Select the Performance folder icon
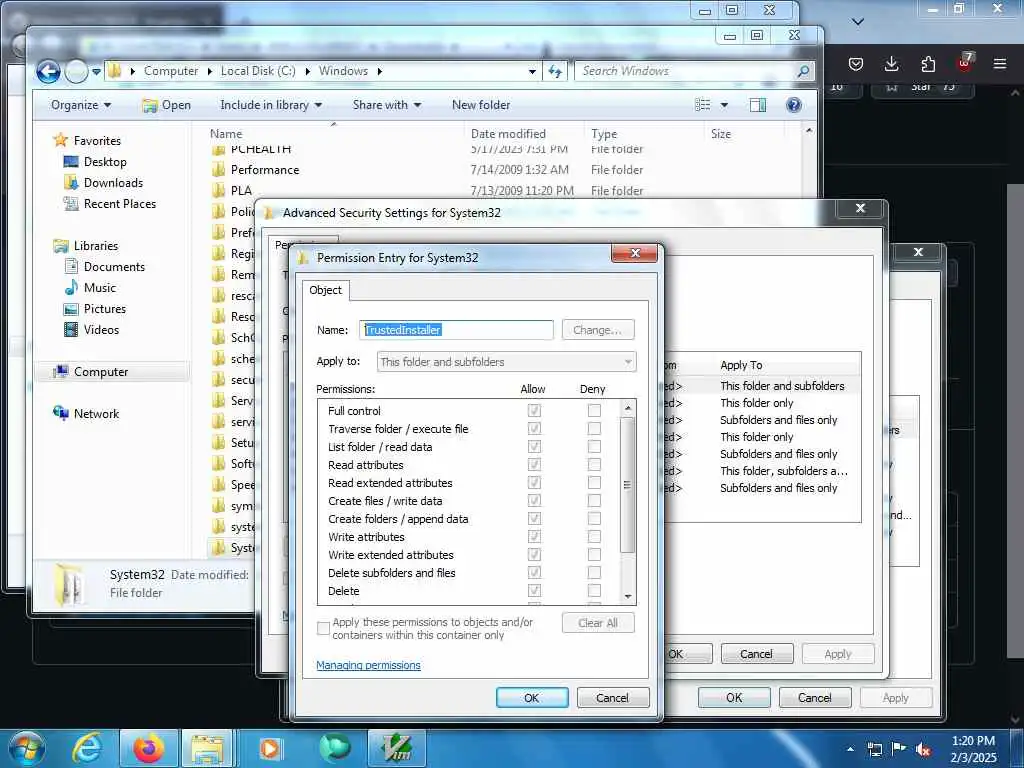1024x768 pixels. (x=219, y=170)
